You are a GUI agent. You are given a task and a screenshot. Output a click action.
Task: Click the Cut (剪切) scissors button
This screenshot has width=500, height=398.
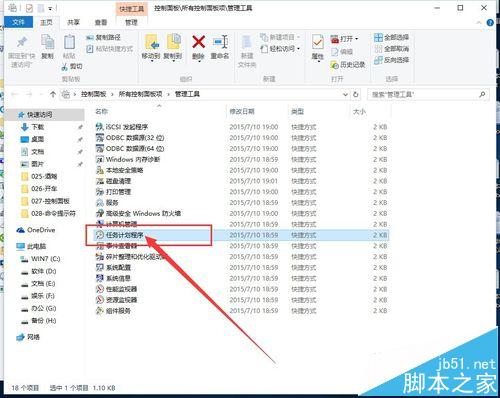[x=72, y=67]
